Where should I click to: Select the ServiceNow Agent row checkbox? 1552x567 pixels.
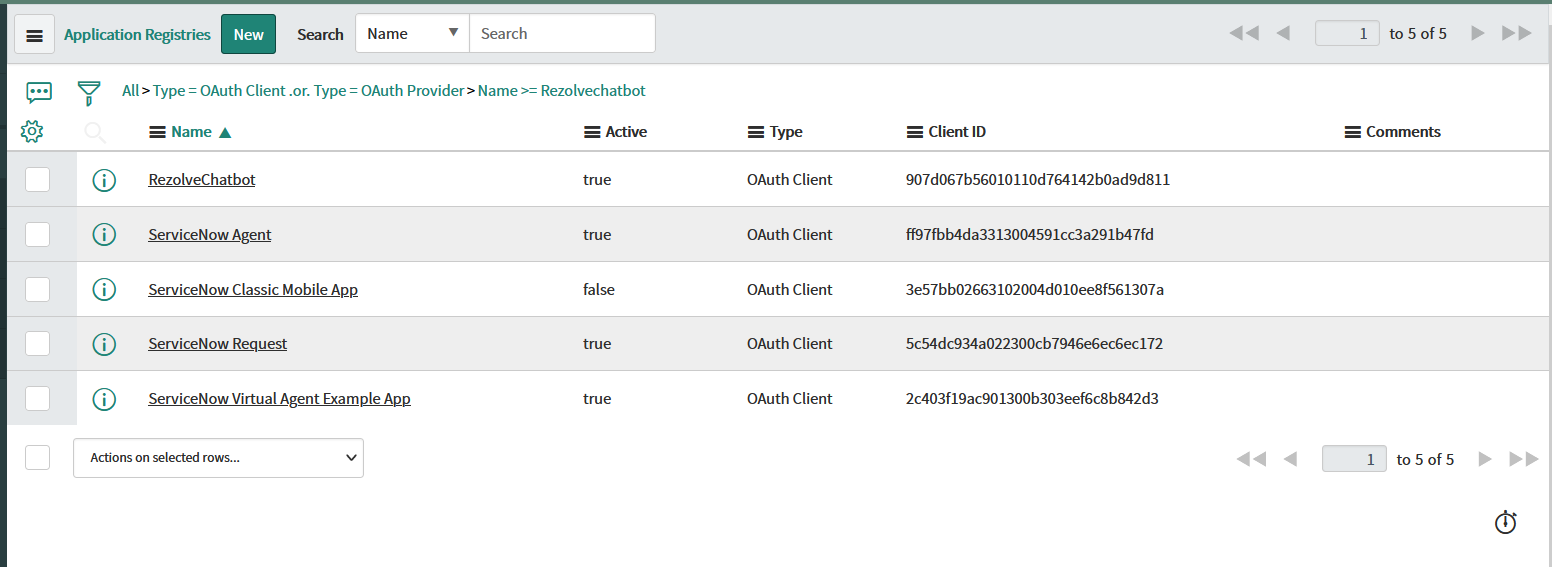coord(37,235)
